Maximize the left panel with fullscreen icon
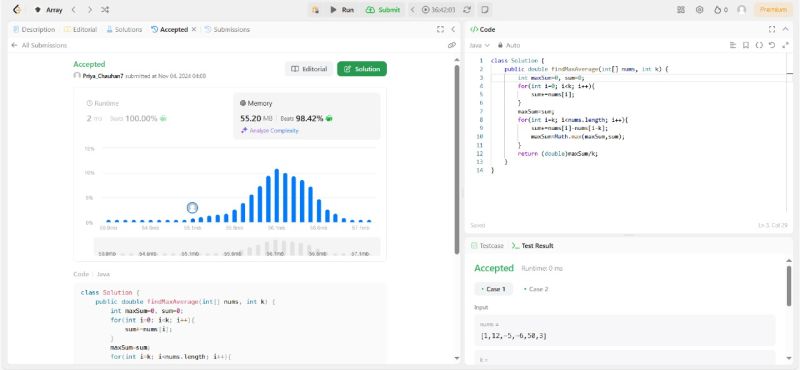Viewport: 800px width, 370px height. tap(440, 30)
